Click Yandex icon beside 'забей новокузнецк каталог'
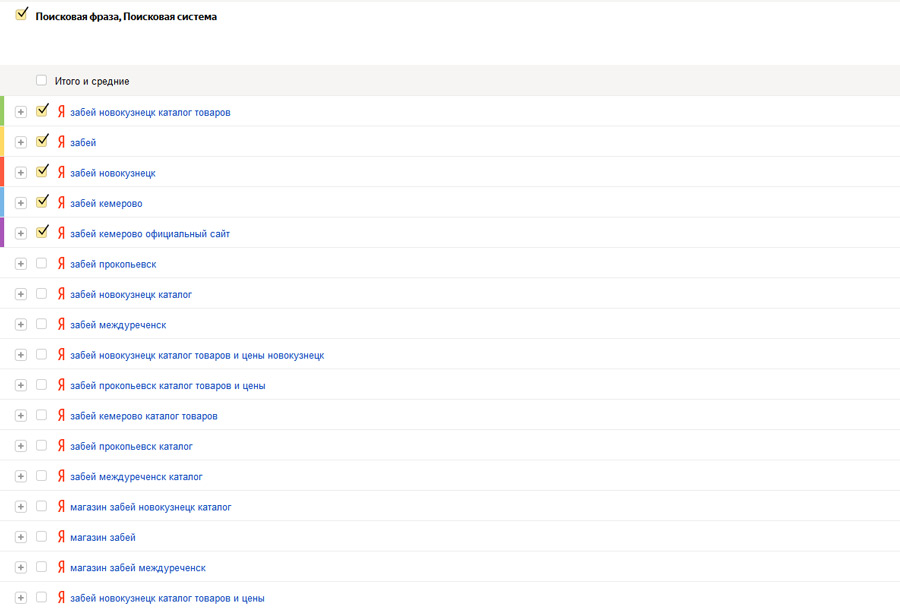 pos(61,295)
